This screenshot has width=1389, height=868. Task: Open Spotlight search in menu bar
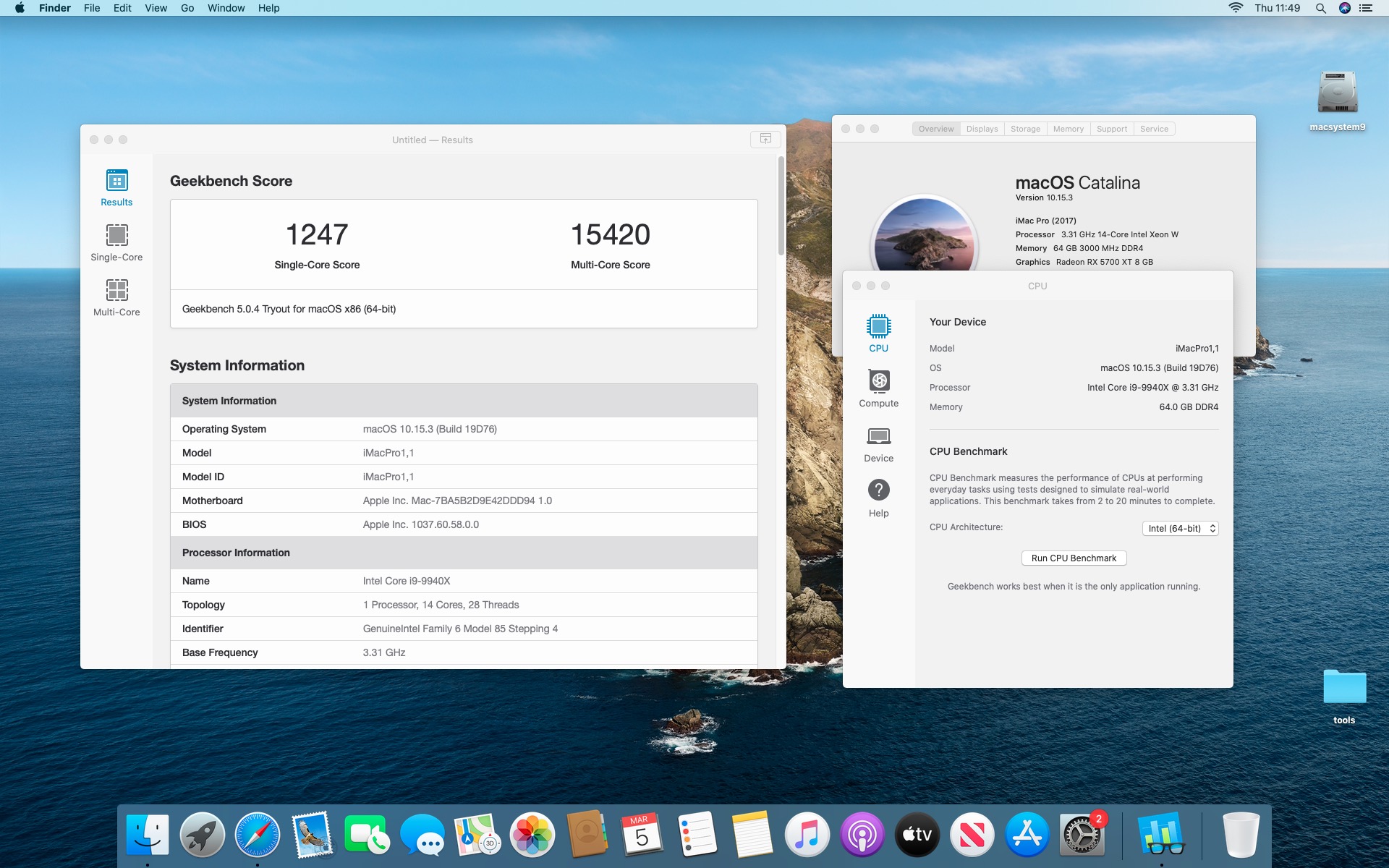click(x=1320, y=8)
